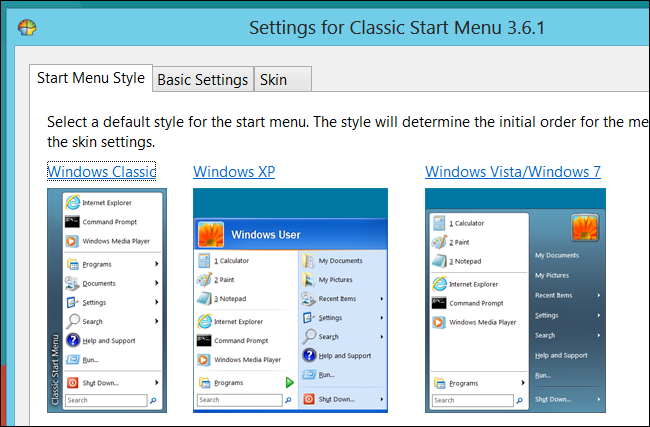Click the flower user picture in Windows XP preview
Viewport: 650px width, 427px height.
(x=211, y=234)
